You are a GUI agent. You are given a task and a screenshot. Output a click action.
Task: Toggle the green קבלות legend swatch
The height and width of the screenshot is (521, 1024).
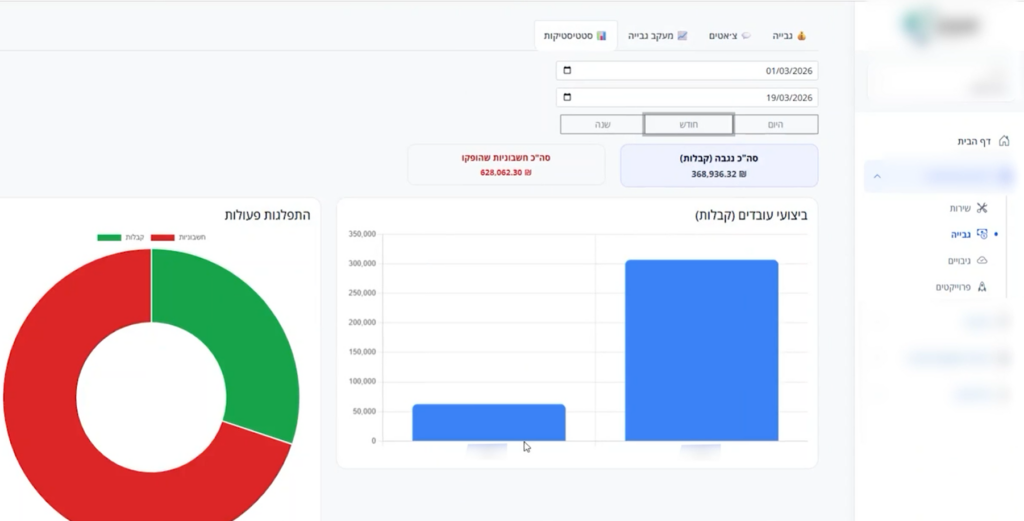tap(109, 238)
